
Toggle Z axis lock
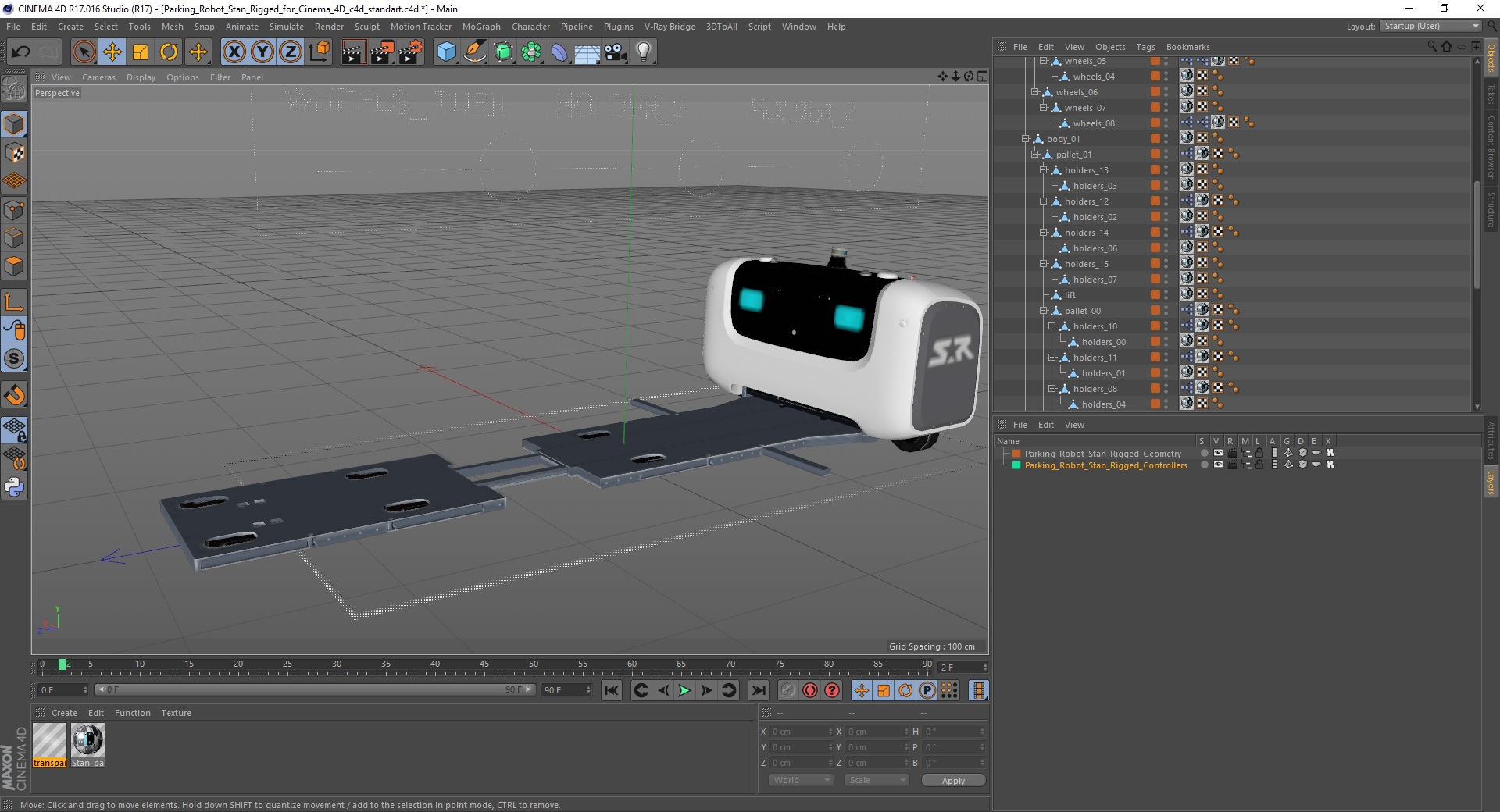click(x=291, y=52)
